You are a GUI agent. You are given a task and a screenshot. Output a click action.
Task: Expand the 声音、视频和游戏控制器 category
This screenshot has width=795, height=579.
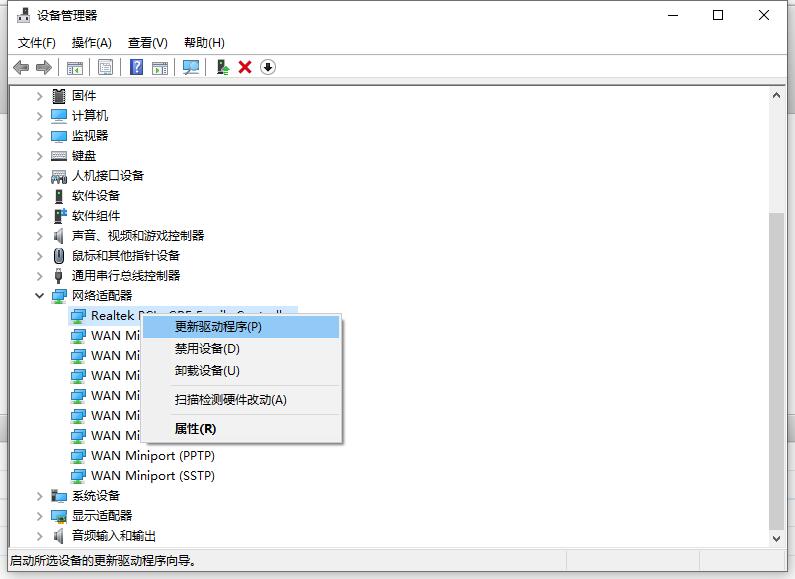click(x=40, y=236)
